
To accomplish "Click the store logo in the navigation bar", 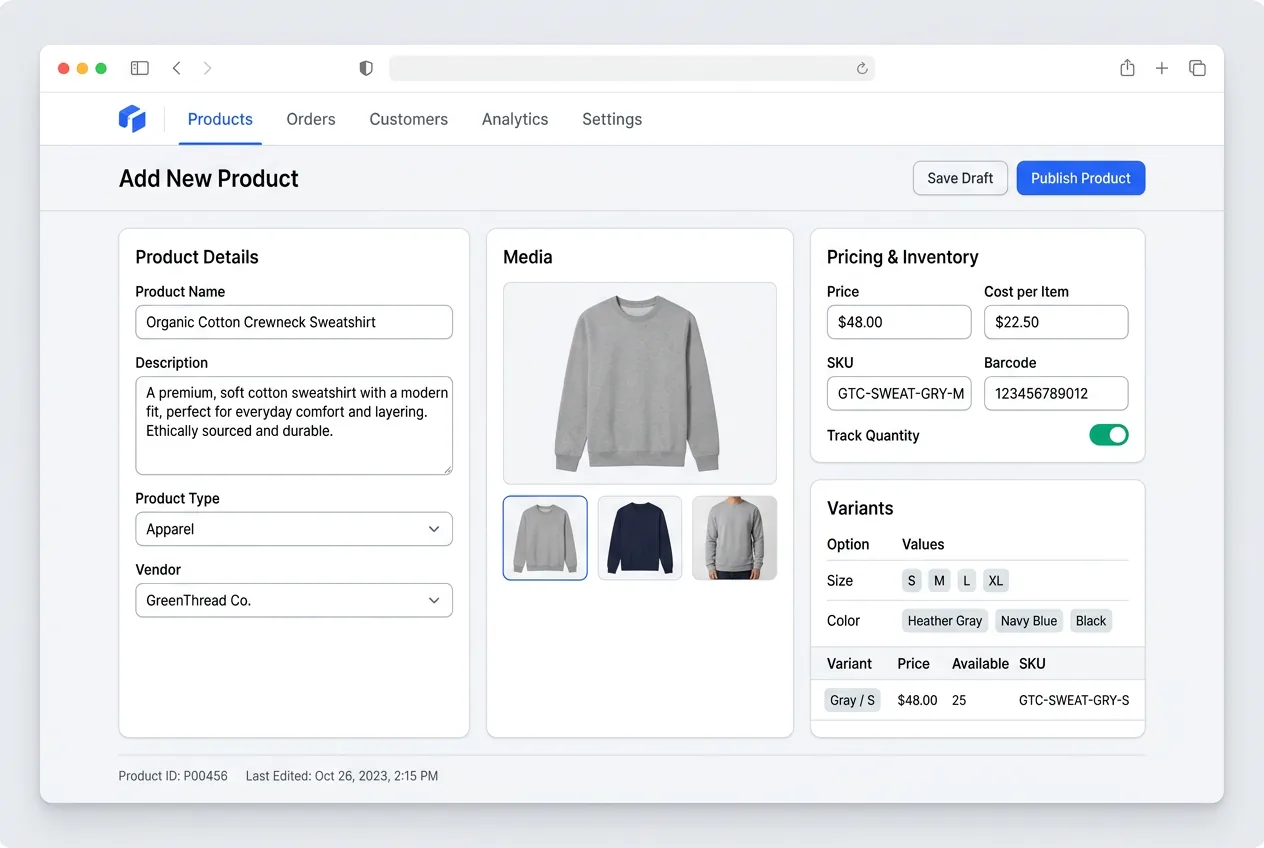I will point(131,118).
